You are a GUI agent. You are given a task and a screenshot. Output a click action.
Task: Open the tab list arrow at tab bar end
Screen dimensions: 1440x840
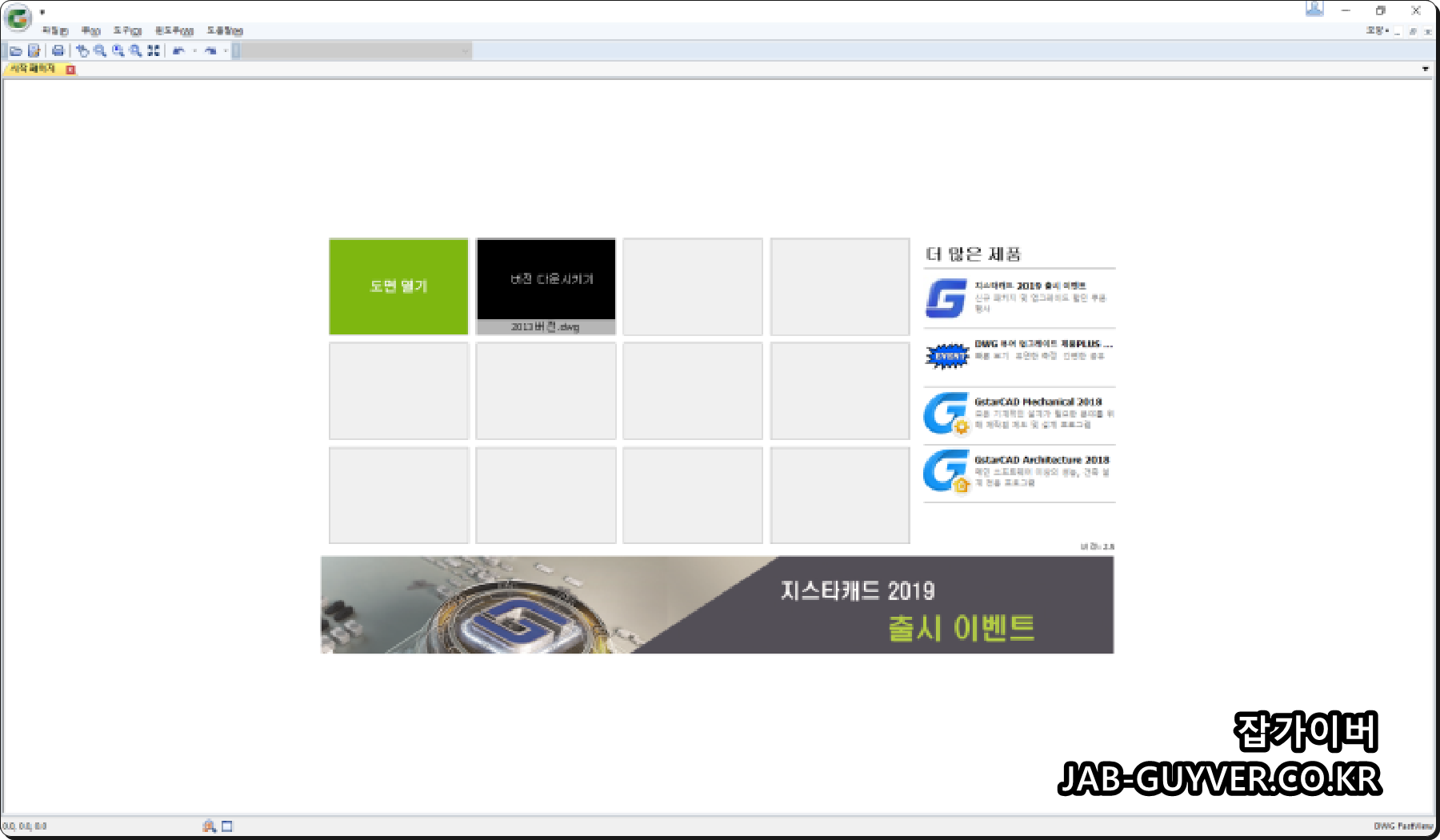(1426, 69)
